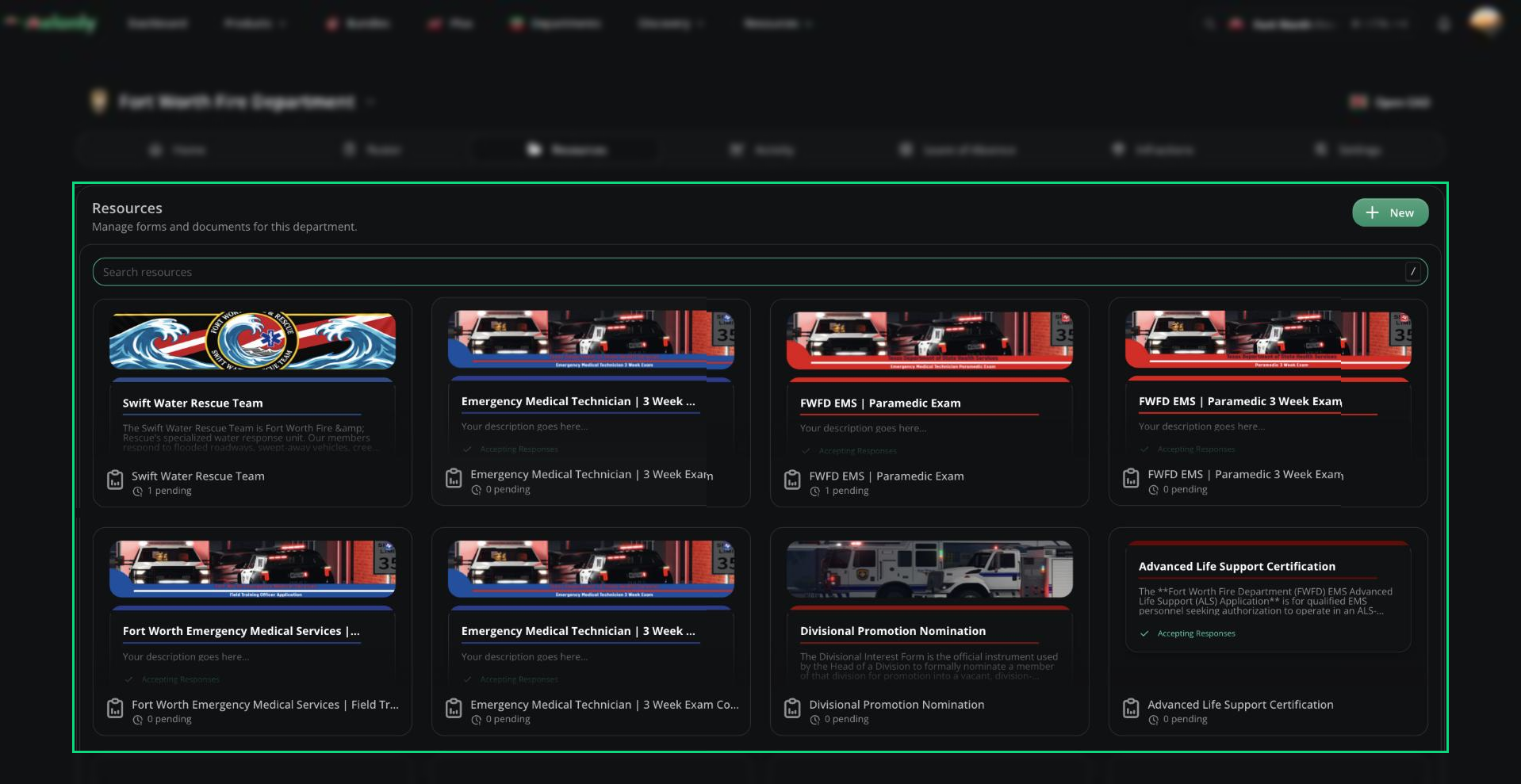Open banner image above FWFD EMS | Paramedic Exam
The height and width of the screenshot is (784, 1521).
coord(929,340)
